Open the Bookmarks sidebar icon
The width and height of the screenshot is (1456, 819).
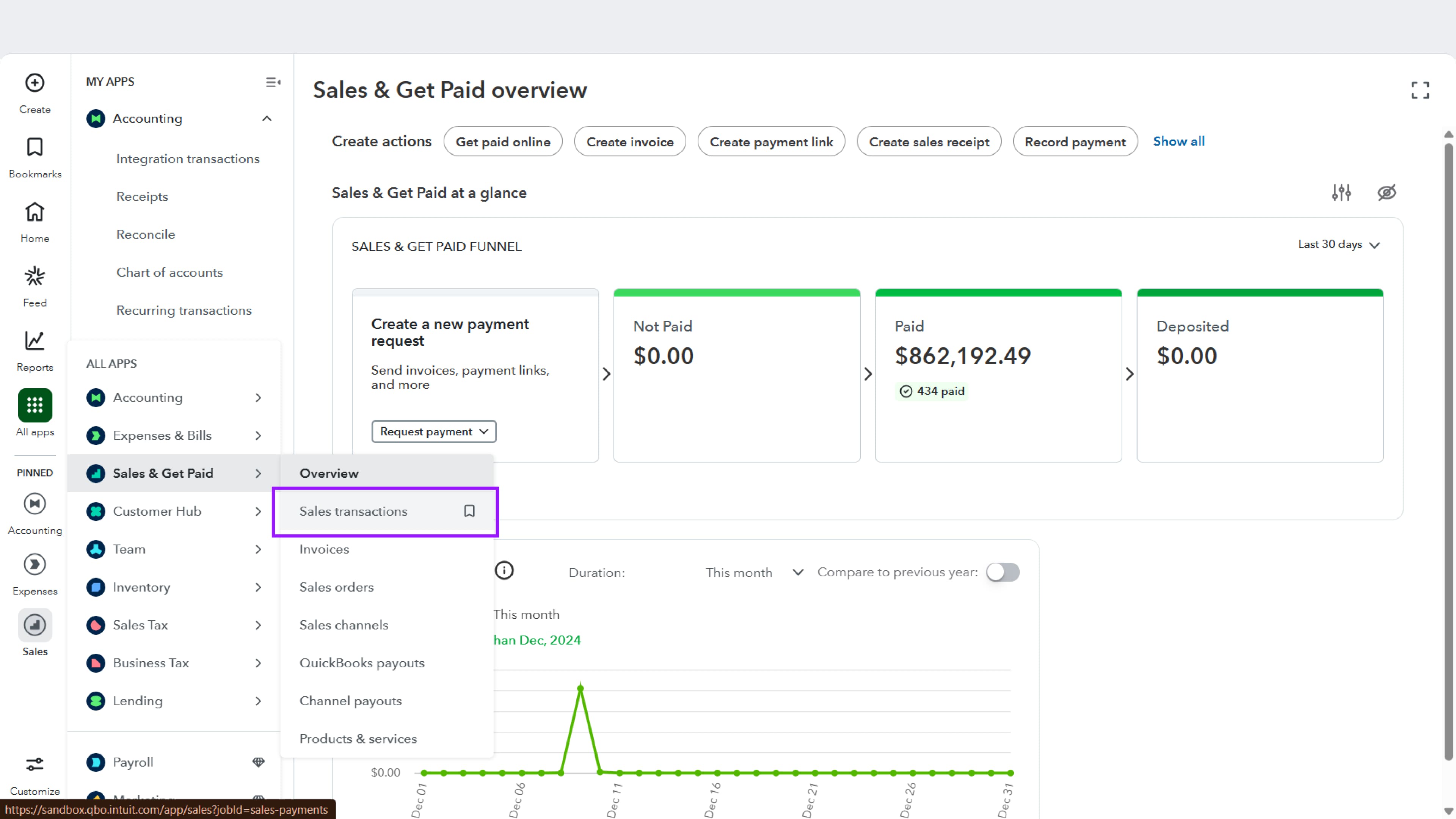pyautogui.click(x=35, y=147)
